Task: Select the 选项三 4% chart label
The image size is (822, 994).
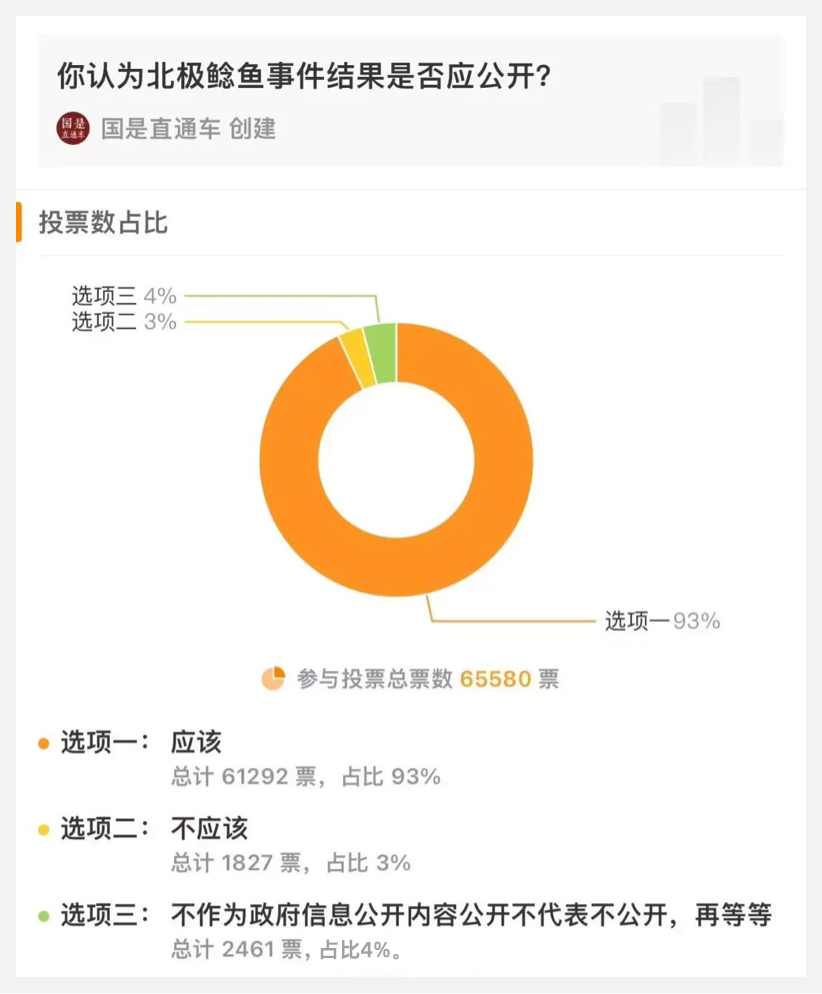Action: 124,296
